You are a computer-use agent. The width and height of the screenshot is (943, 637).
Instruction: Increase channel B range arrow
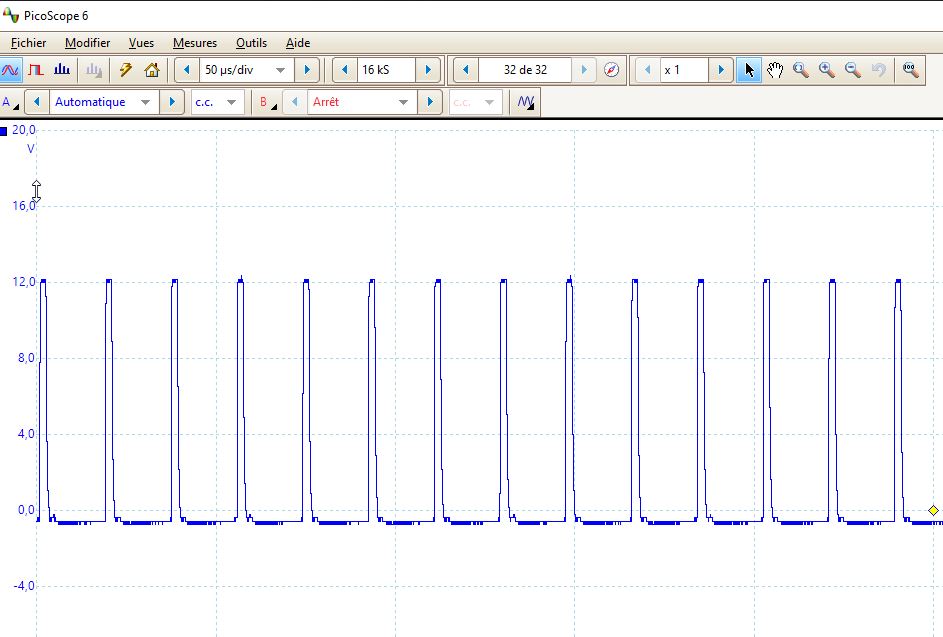point(430,102)
